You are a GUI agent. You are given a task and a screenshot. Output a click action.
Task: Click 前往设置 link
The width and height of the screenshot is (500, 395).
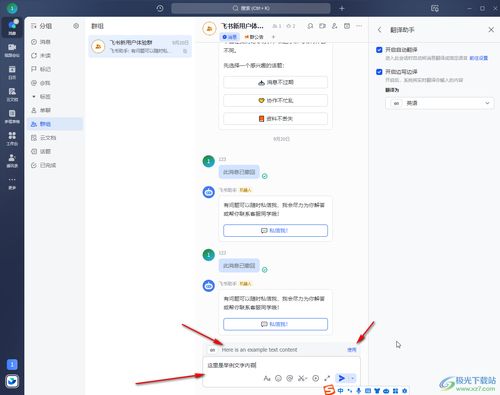[x=479, y=58]
